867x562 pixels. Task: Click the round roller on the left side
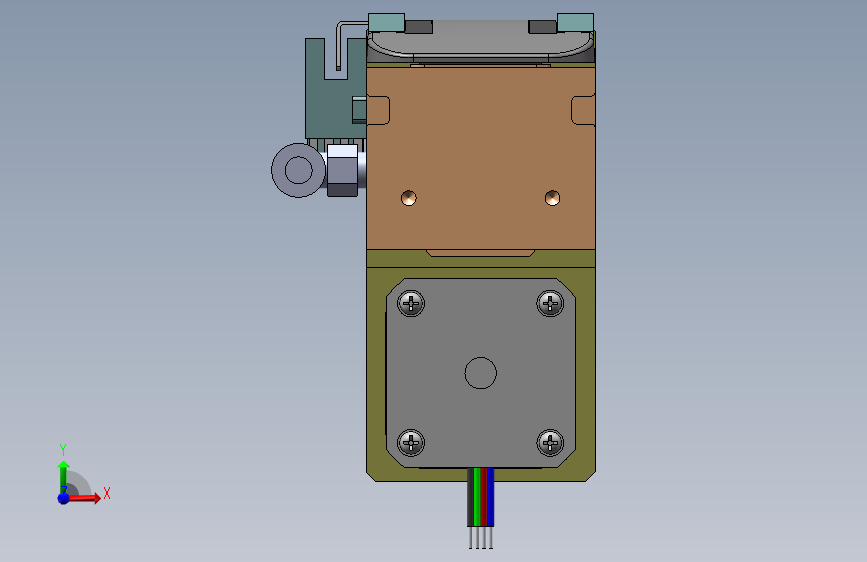298,170
